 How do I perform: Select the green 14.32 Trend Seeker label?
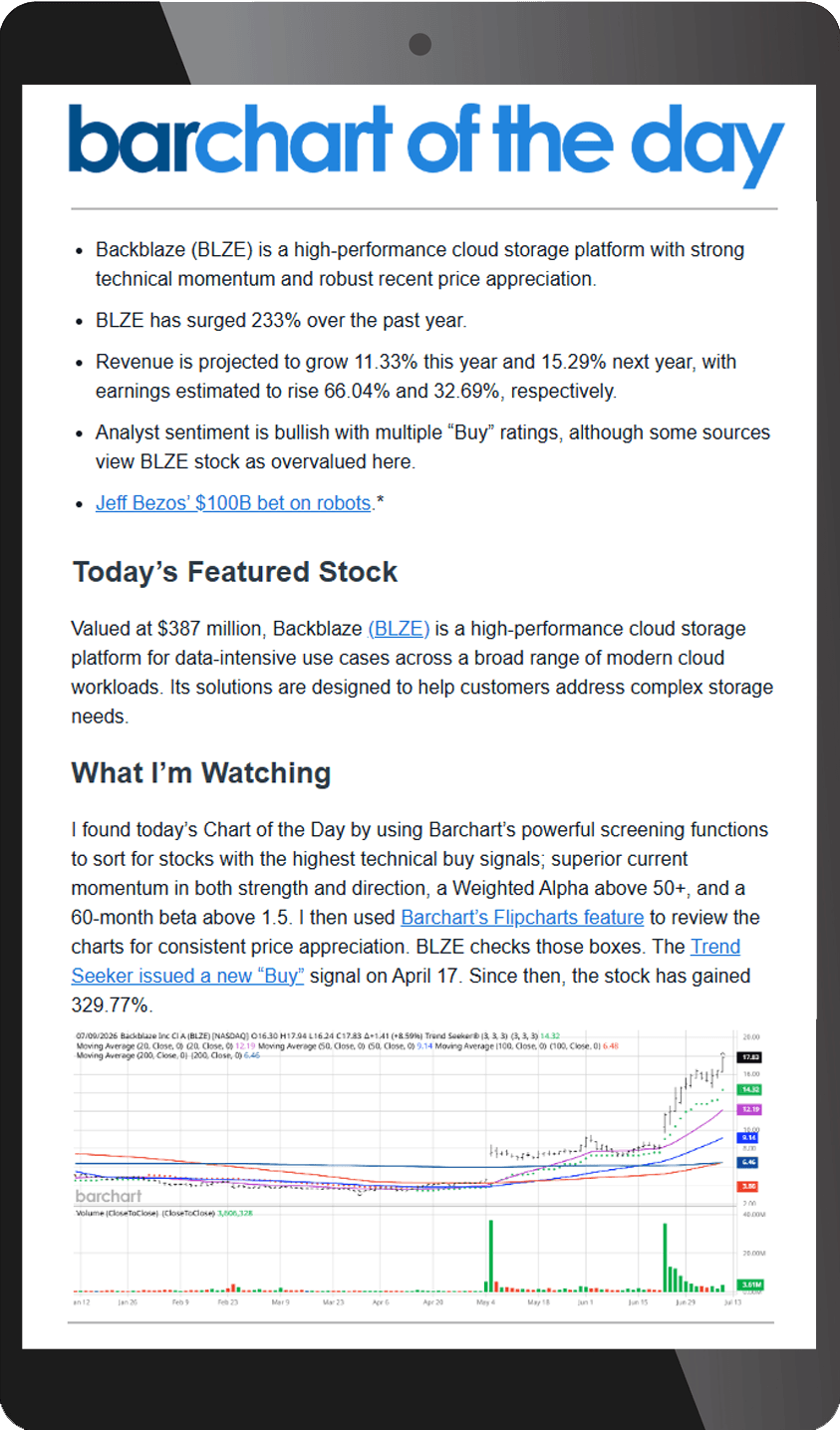point(750,1090)
